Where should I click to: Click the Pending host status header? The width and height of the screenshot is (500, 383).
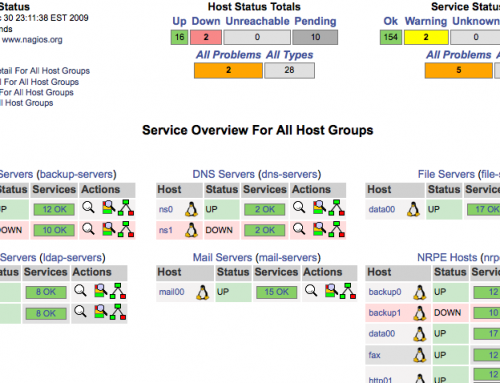tap(315, 21)
